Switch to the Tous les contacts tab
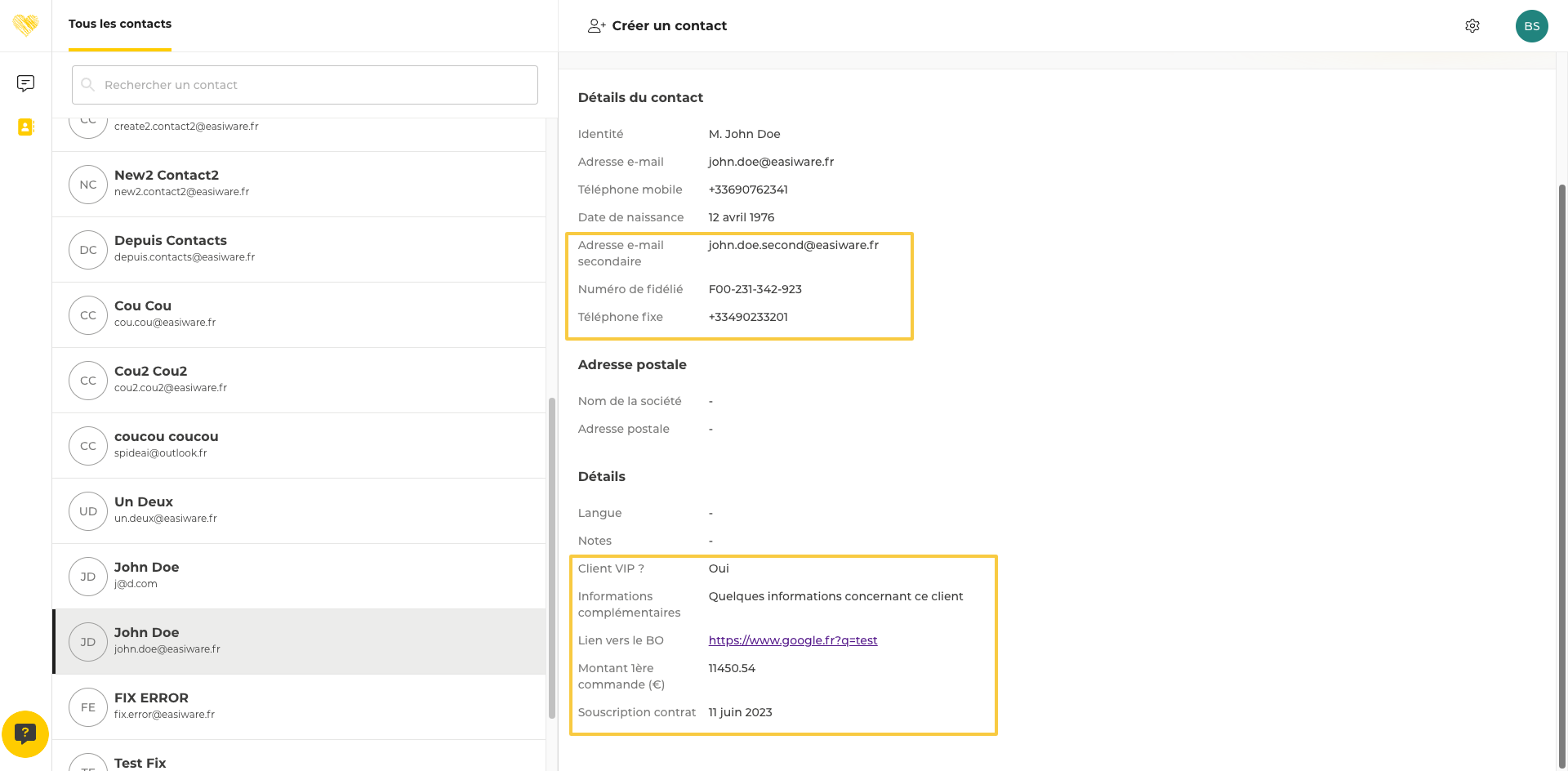Image resolution: width=1568 pixels, height=771 pixels. click(120, 25)
